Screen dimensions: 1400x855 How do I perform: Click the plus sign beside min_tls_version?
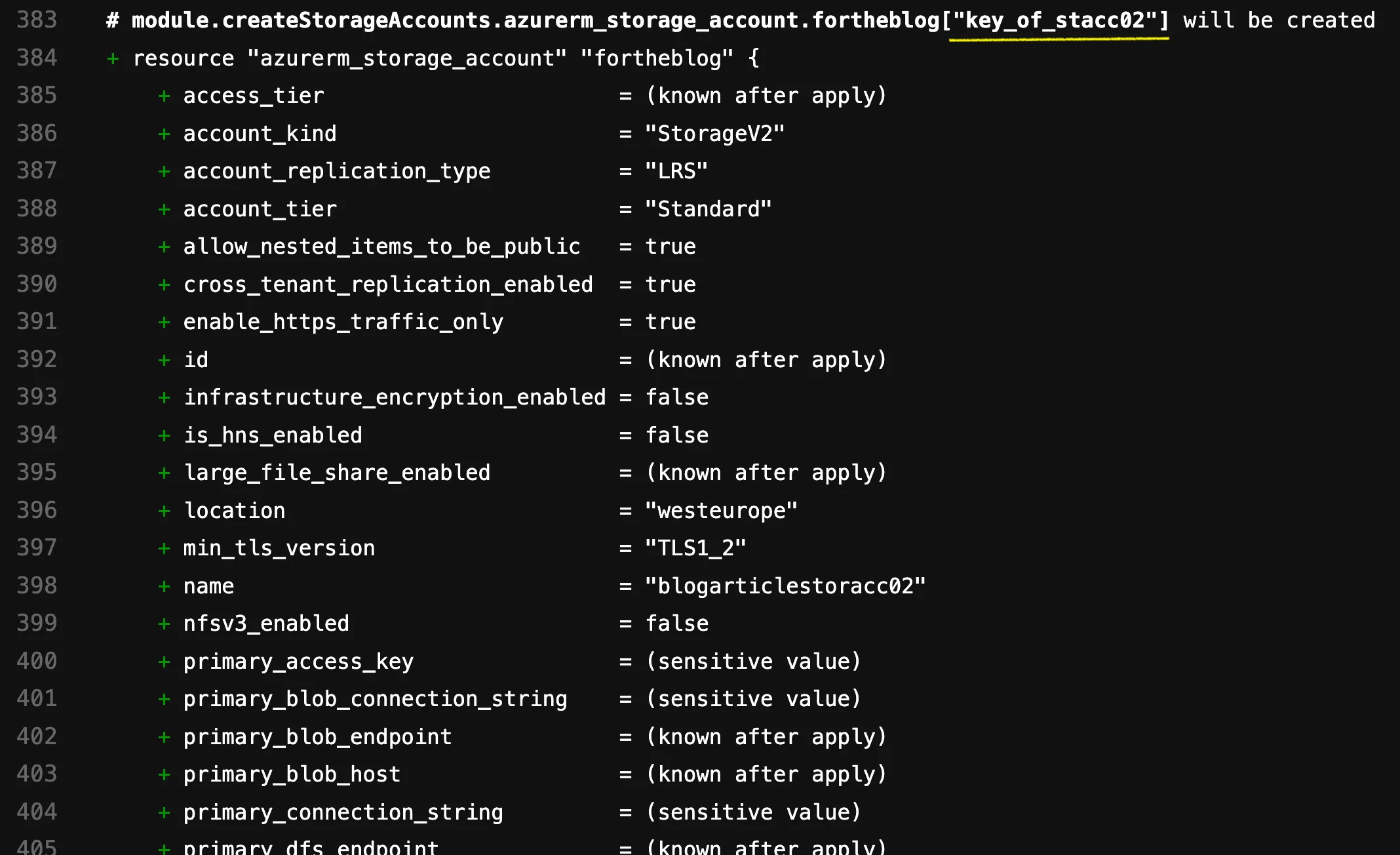pyautogui.click(x=164, y=549)
